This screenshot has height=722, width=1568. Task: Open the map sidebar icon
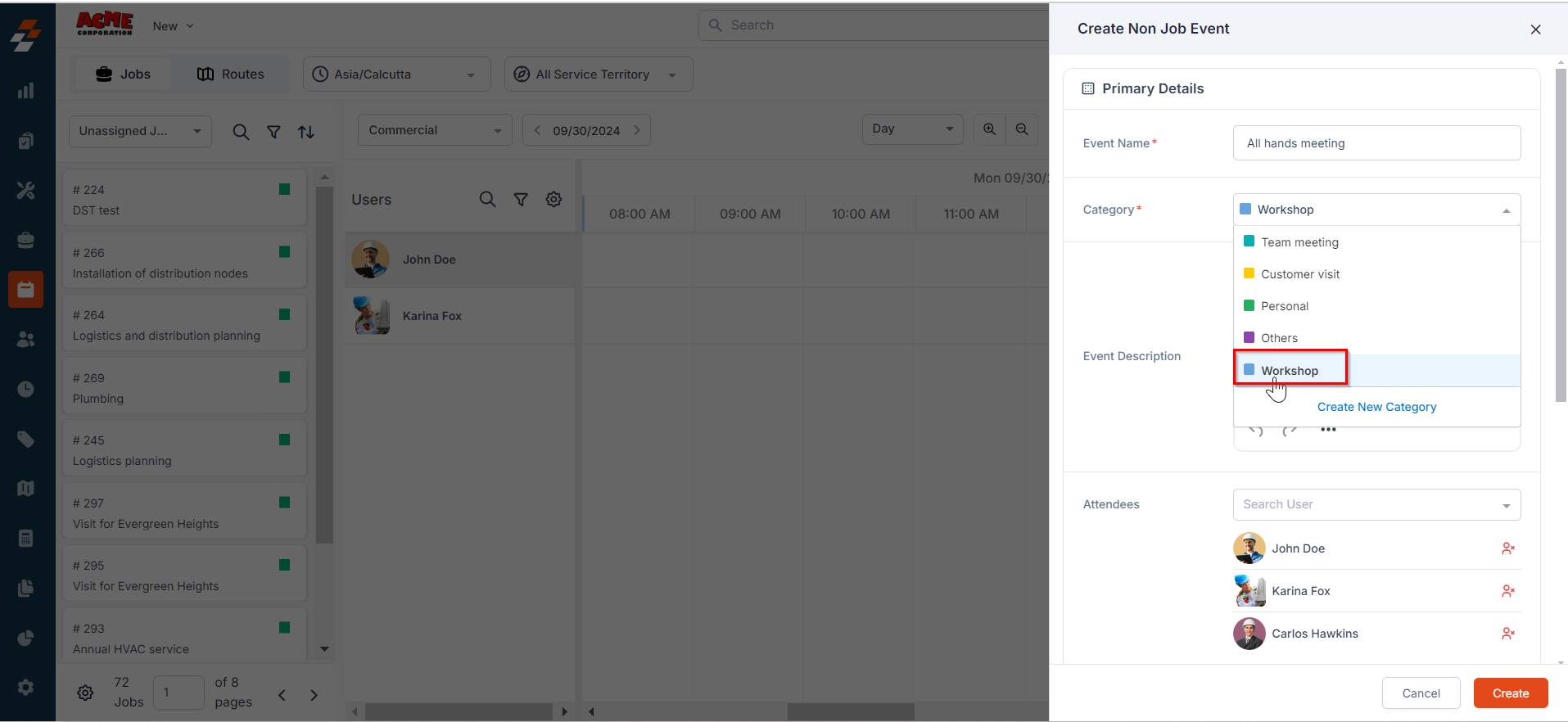click(x=26, y=489)
